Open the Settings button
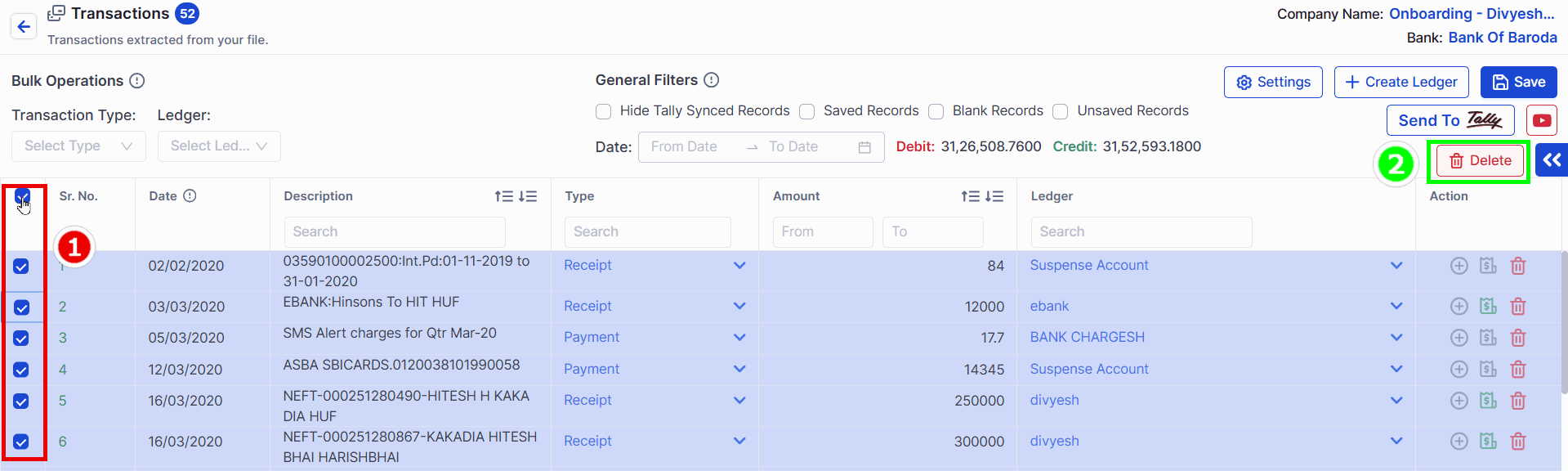1568x471 pixels. [x=1273, y=83]
